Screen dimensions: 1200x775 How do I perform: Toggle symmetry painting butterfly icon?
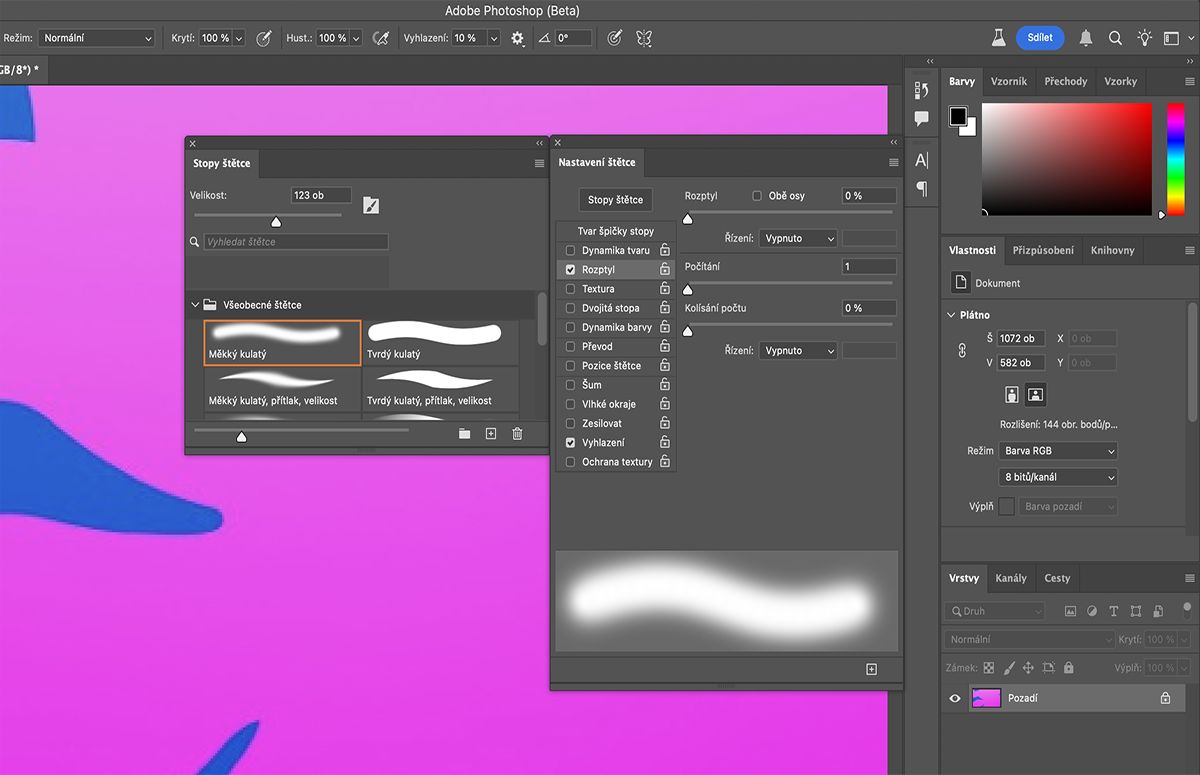coord(644,38)
